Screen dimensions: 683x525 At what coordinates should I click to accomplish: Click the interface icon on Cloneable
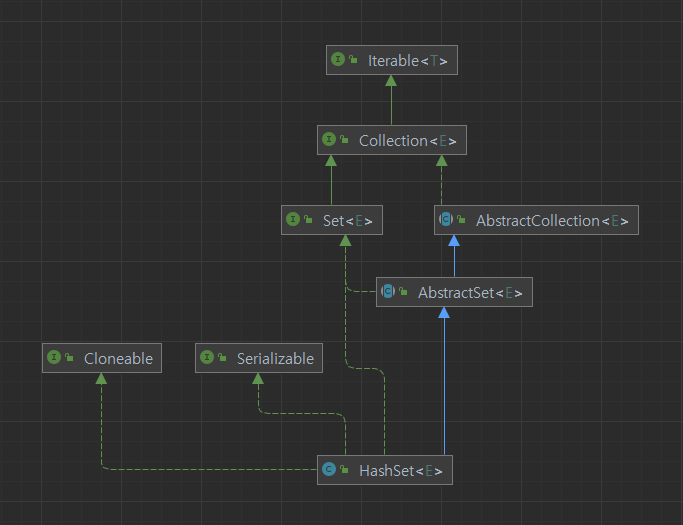[54, 357]
